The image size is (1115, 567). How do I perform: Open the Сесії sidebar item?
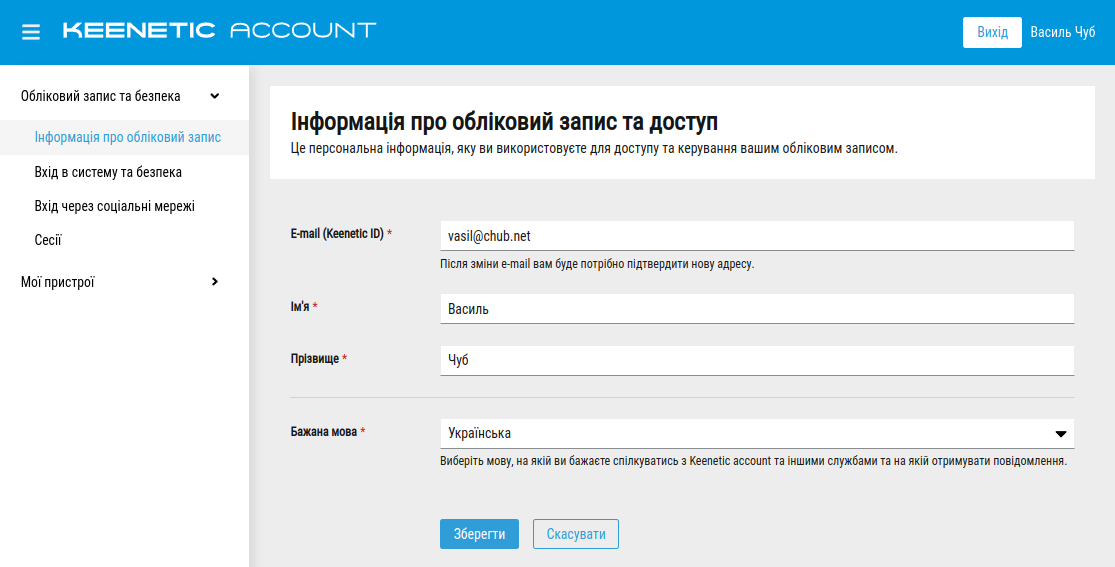coord(48,240)
